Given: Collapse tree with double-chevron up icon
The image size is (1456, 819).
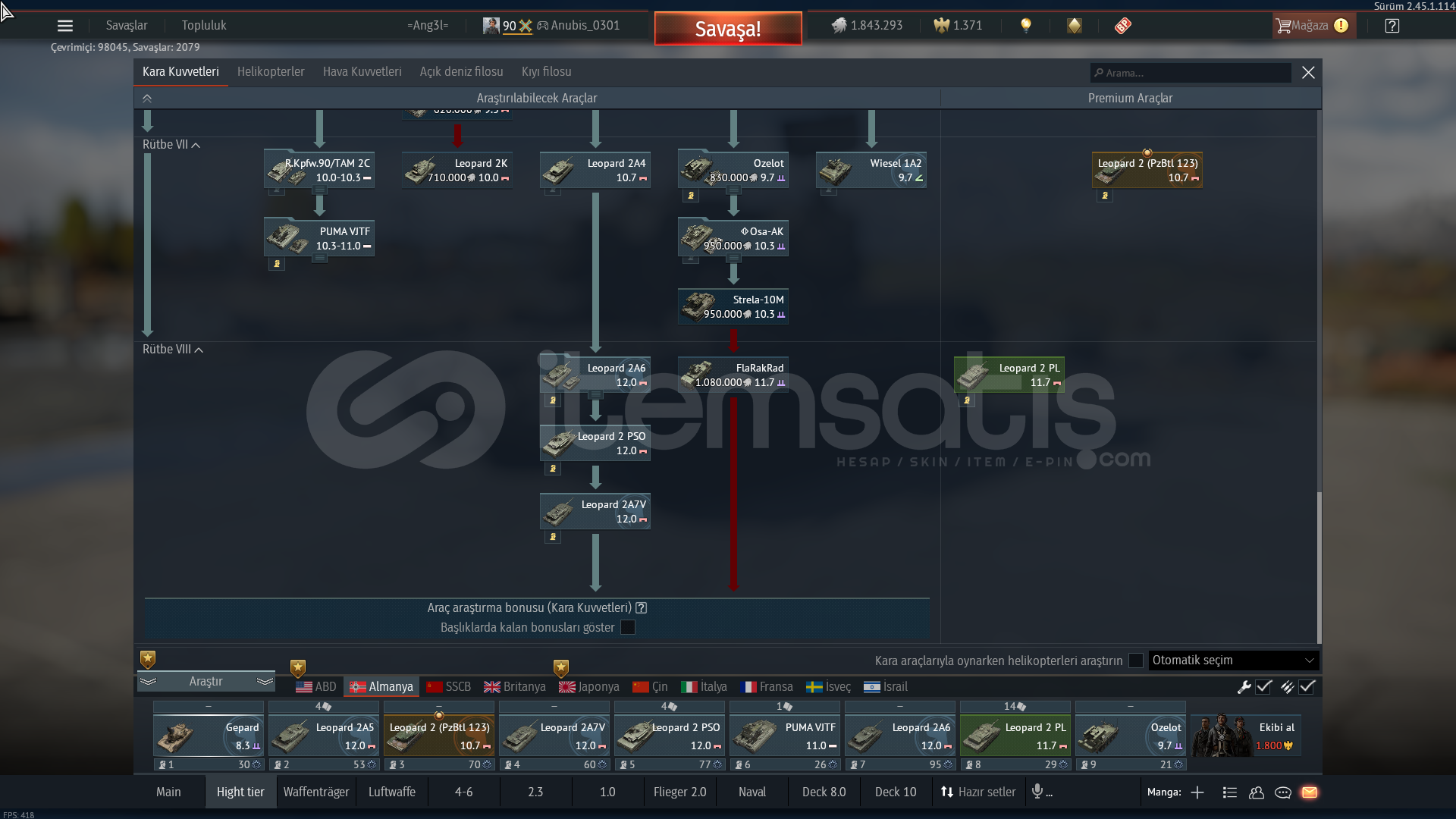Looking at the screenshot, I should [147, 99].
